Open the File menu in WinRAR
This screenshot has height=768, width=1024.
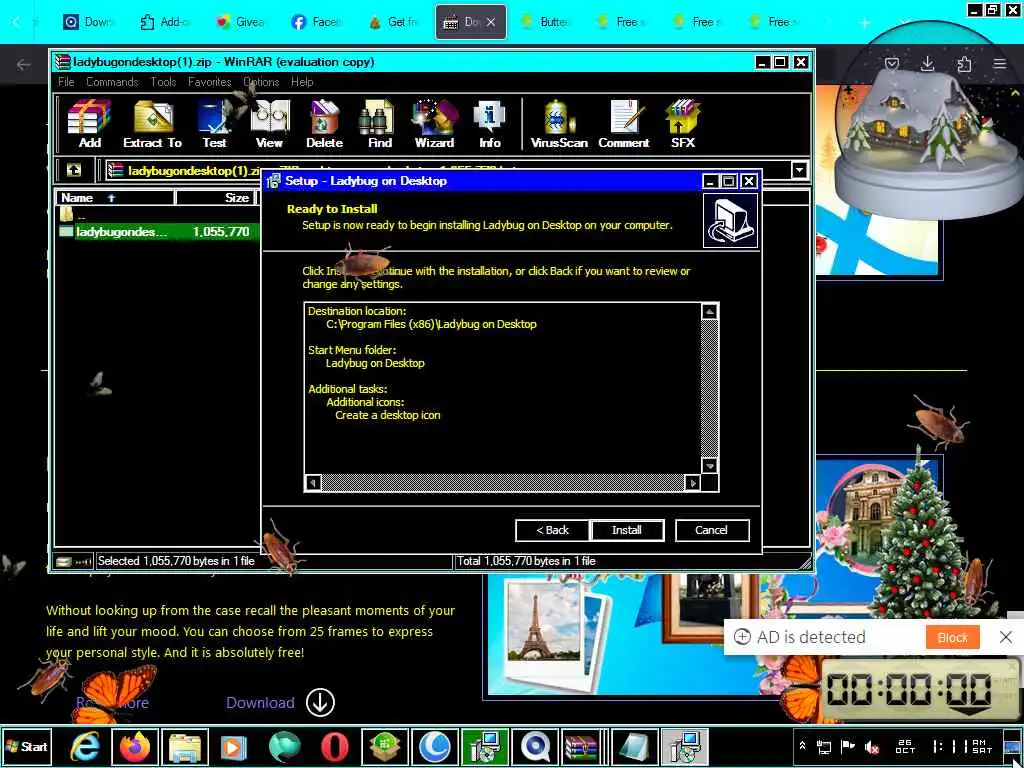pyautogui.click(x=66, y=82)
